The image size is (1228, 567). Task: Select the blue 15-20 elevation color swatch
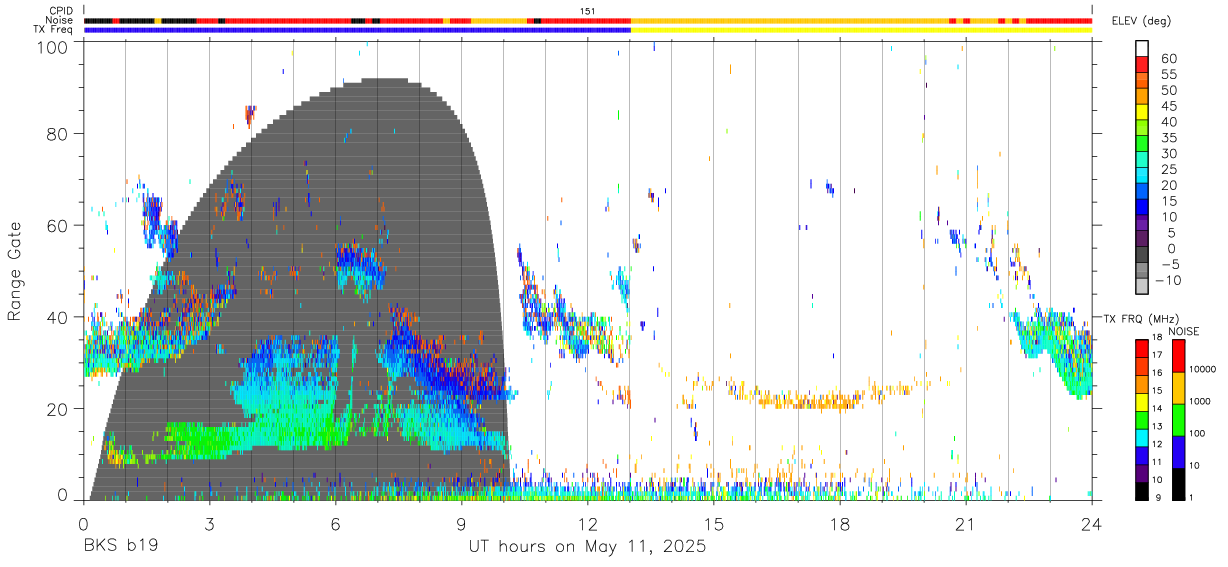(1142, 193)
